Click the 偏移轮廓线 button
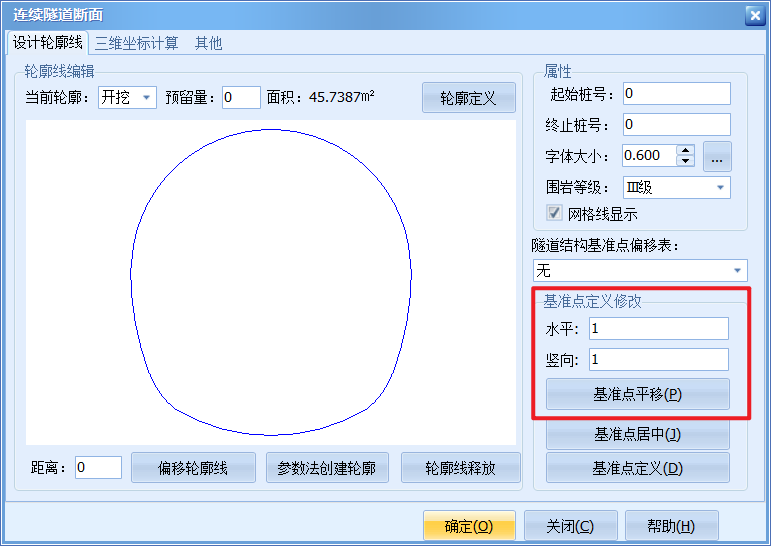This screenshot has width=771, height=546. pyautogui.click(x=193, y=468)
